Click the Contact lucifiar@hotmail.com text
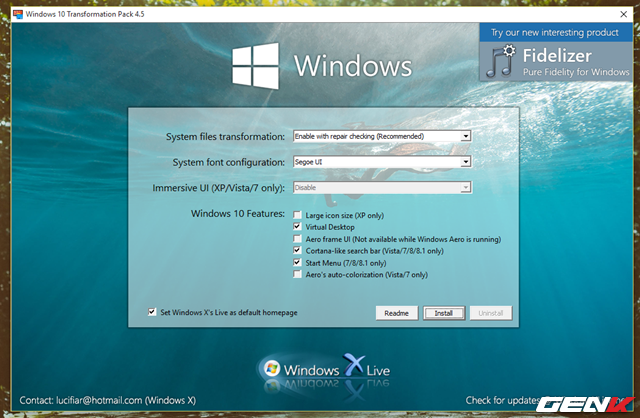The height and width of the screenshot is (418, 640). (108, 400)
